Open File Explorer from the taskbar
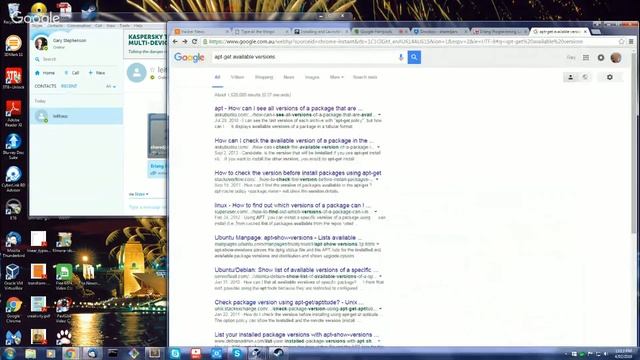Screen dimensions: 640x360 click(31, 353)
